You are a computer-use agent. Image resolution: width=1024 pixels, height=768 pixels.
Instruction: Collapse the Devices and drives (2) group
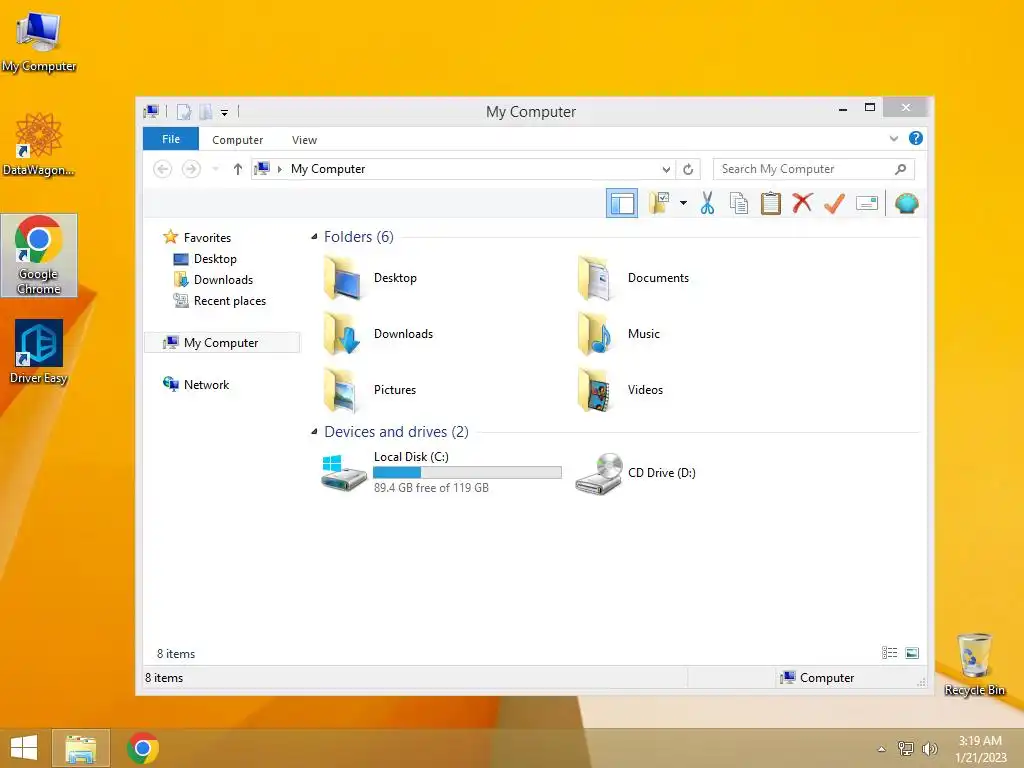coord(314,432)
